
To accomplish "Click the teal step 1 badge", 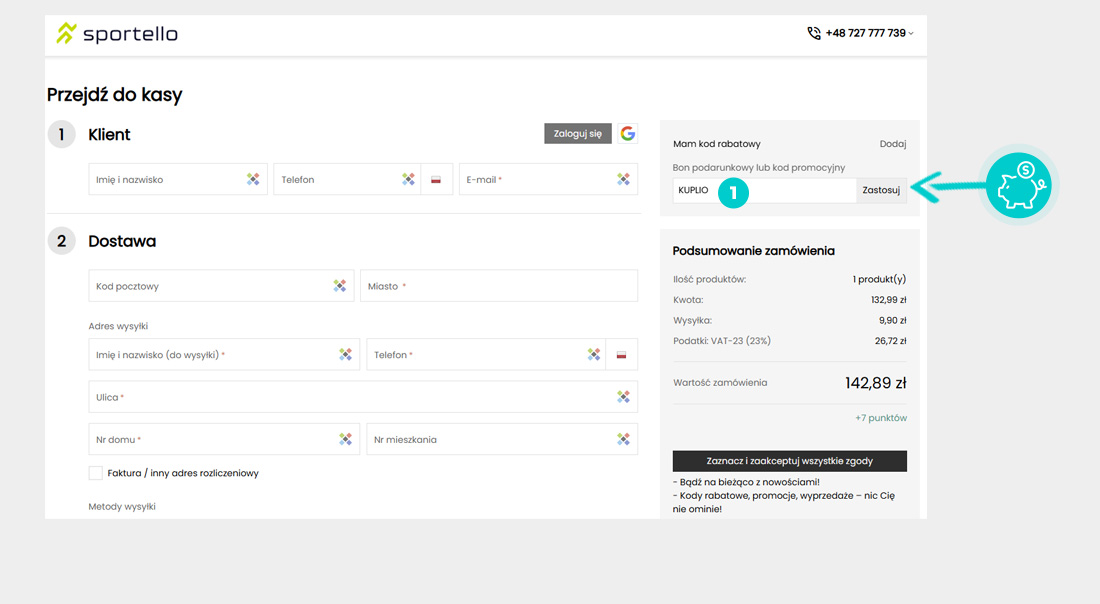I will [733, 192].
